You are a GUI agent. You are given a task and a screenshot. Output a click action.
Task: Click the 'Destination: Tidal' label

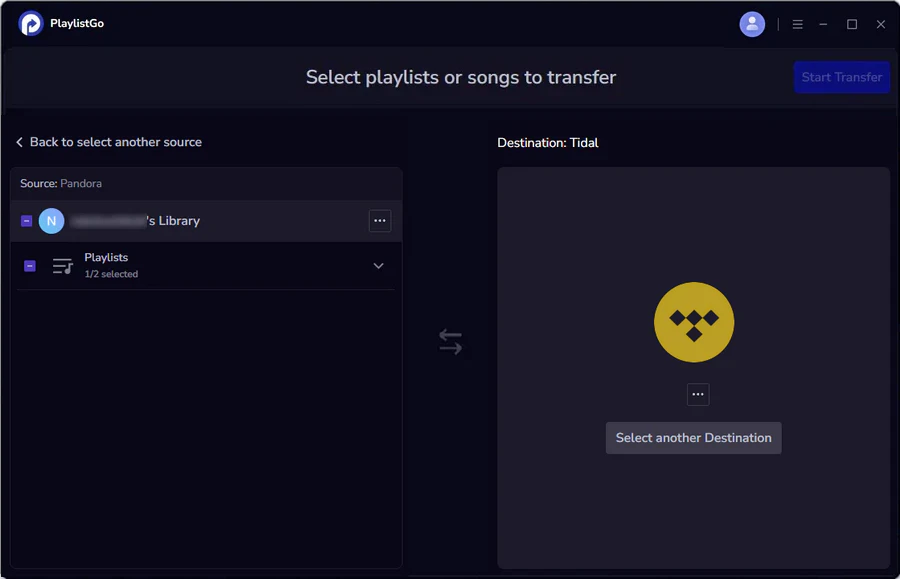click(x=548, y=143)
